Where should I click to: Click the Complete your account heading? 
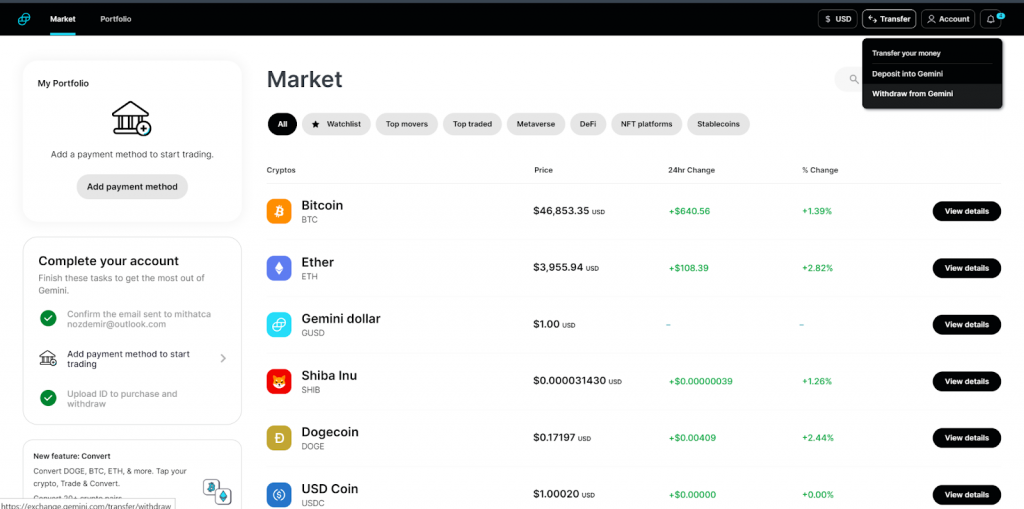pyautogui.click(x=108, y=261)
